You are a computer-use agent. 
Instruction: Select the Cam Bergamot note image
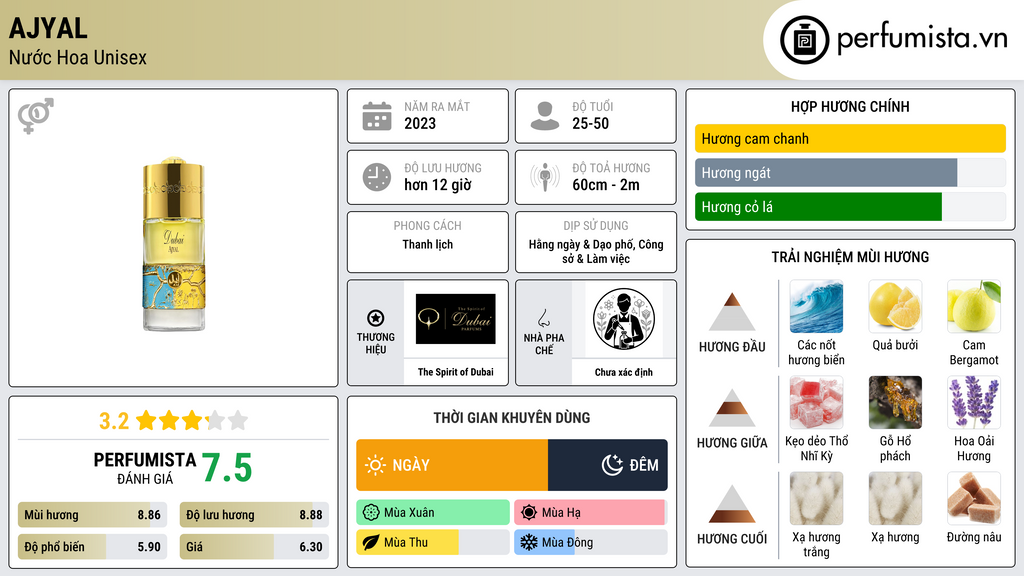[x=974, y=307]
